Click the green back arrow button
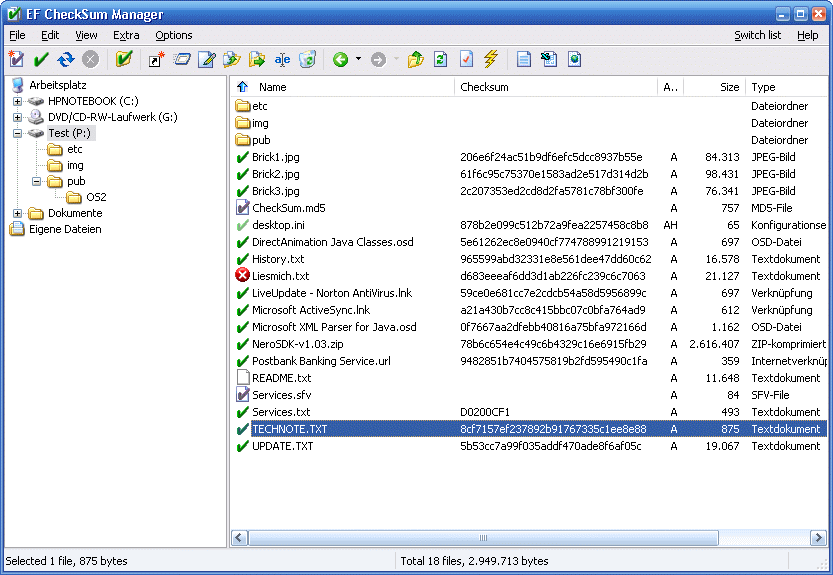The height and width of the screenshot is (575, 833). tap(341, 59)
